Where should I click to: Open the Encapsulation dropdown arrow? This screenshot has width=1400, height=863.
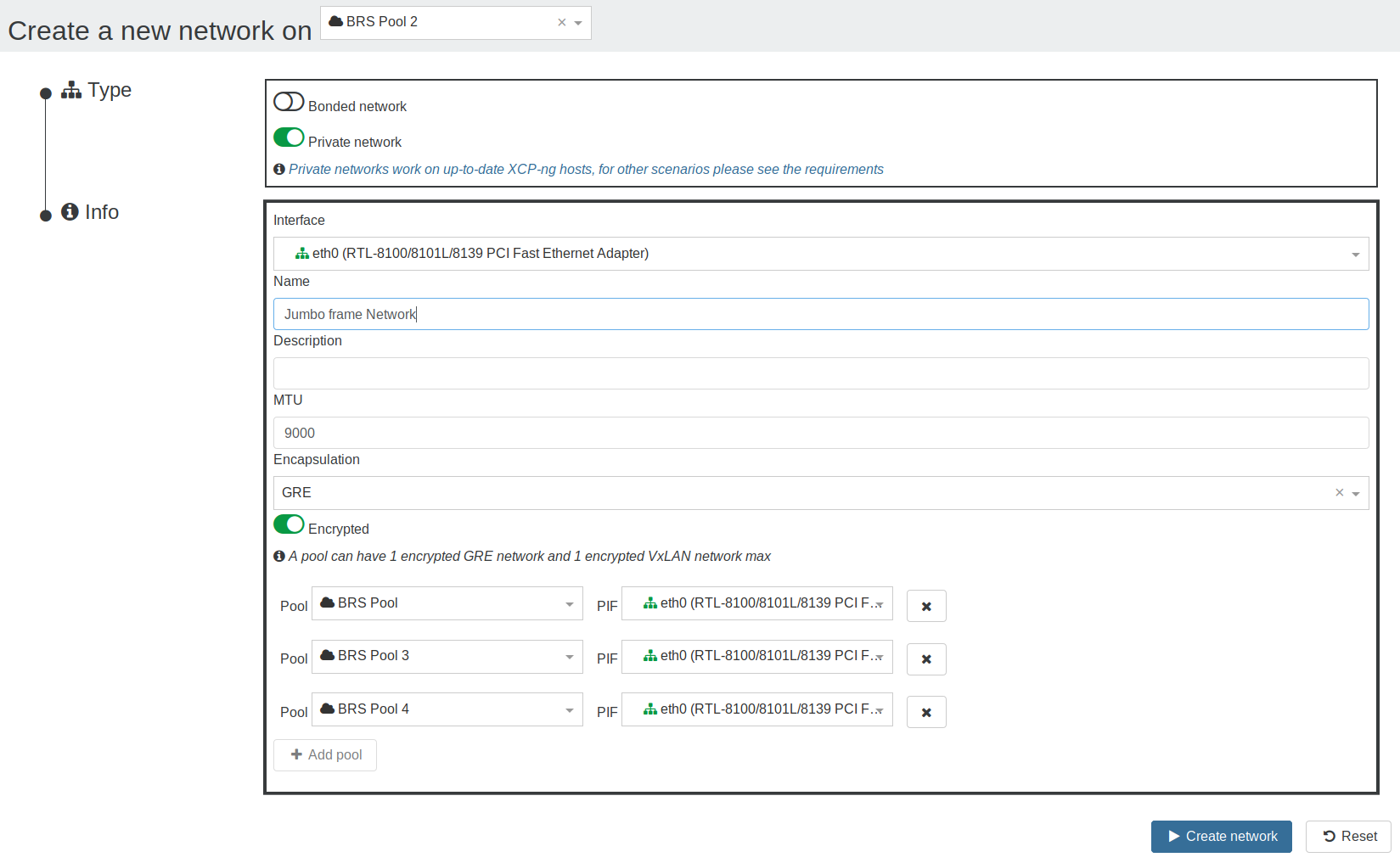1356,493
